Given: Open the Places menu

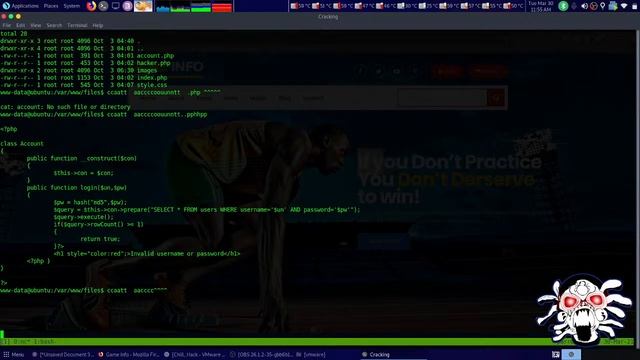Looking at the screenshot, I should point(51,6).
